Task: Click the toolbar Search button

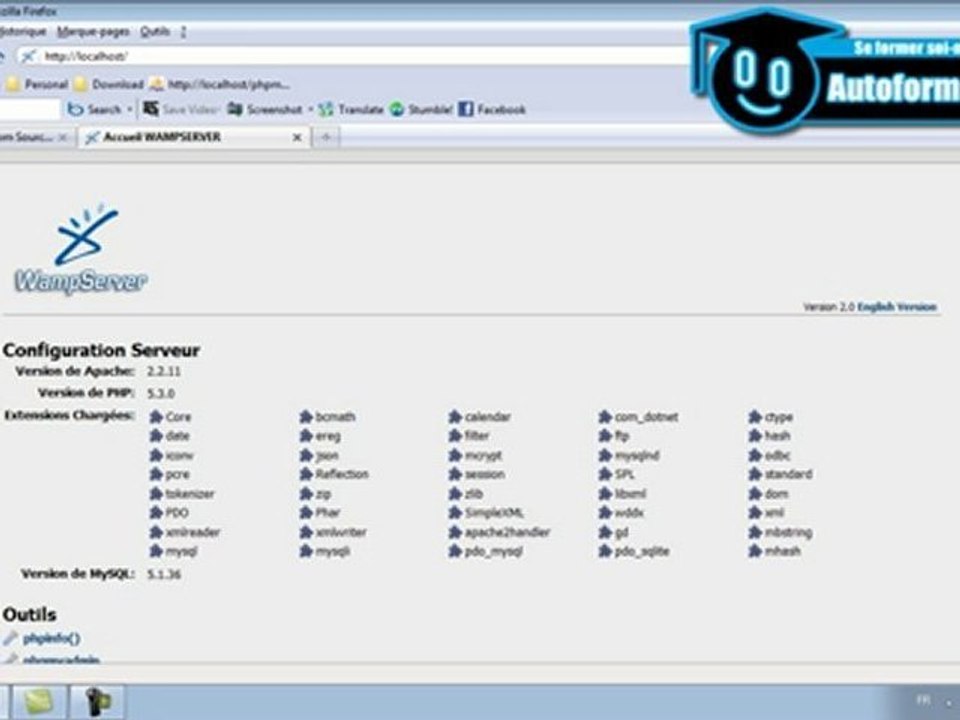Action: (94, 110)
